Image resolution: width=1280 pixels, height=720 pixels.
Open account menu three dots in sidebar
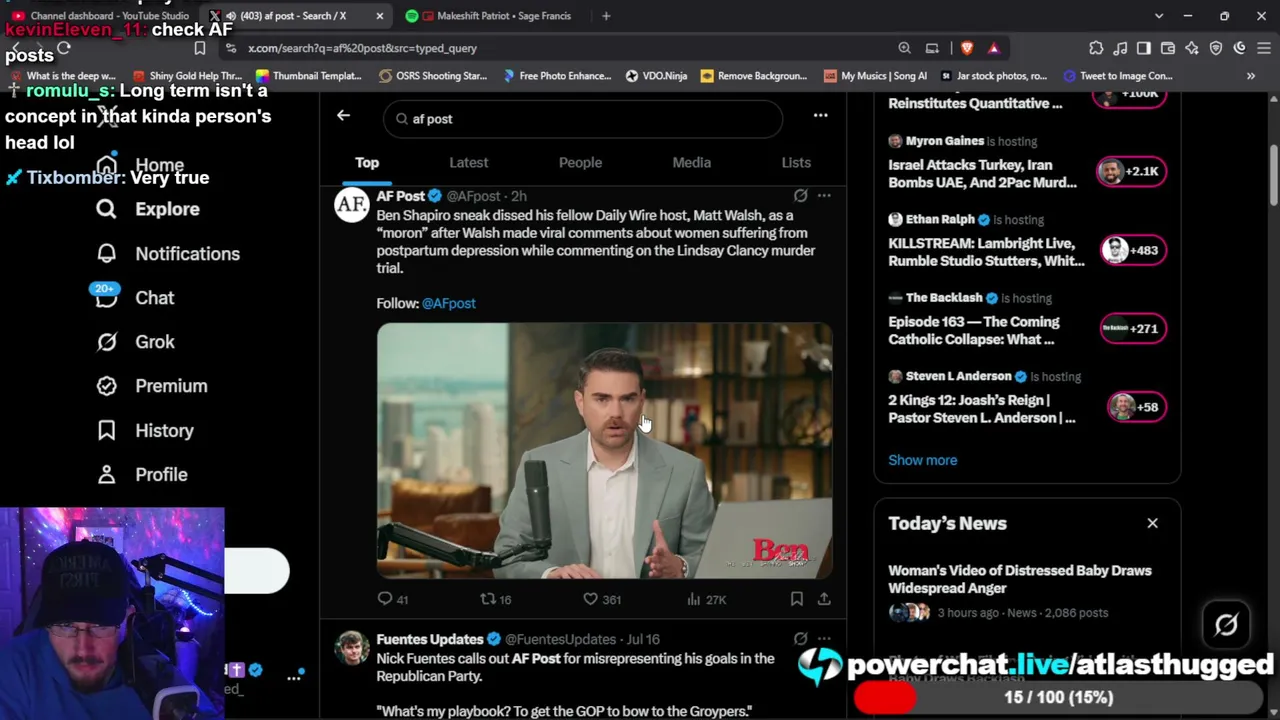(x=294, y=677)
